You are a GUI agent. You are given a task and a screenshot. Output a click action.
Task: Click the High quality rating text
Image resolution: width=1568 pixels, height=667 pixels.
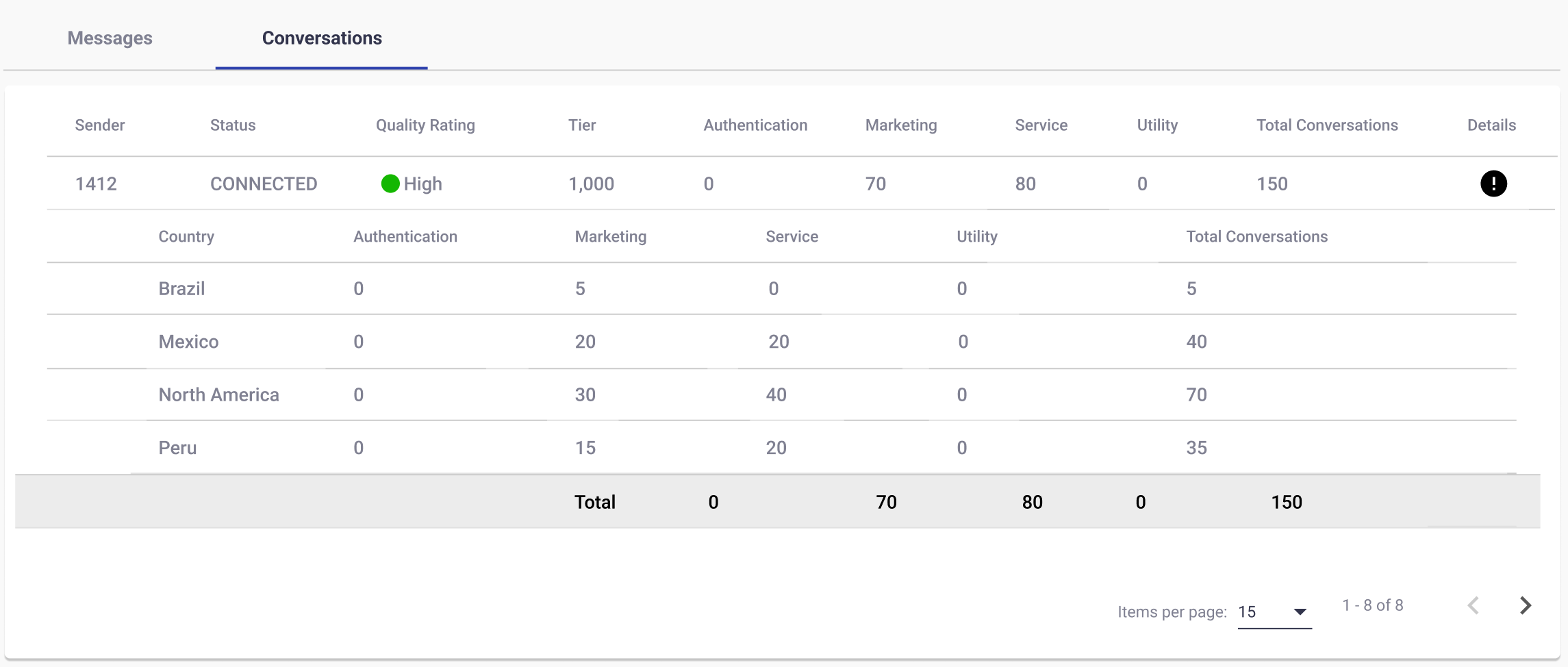point(422,184)
